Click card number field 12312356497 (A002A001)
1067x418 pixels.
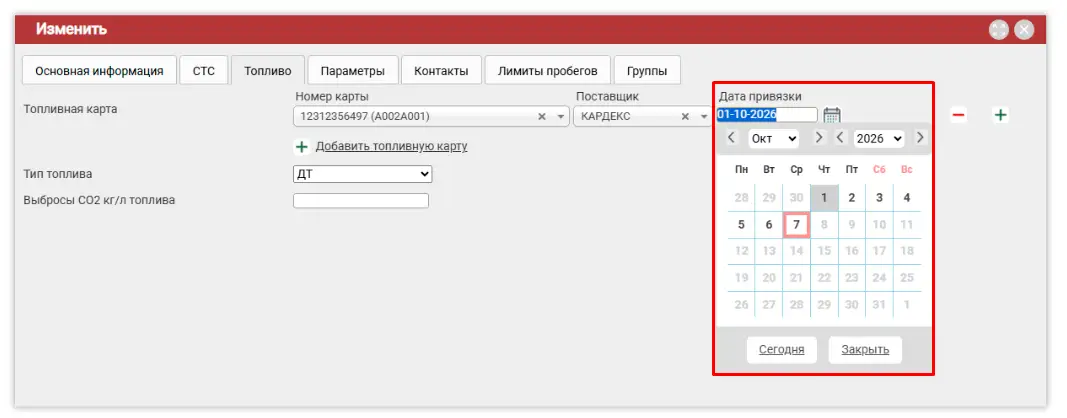(431, 116)
